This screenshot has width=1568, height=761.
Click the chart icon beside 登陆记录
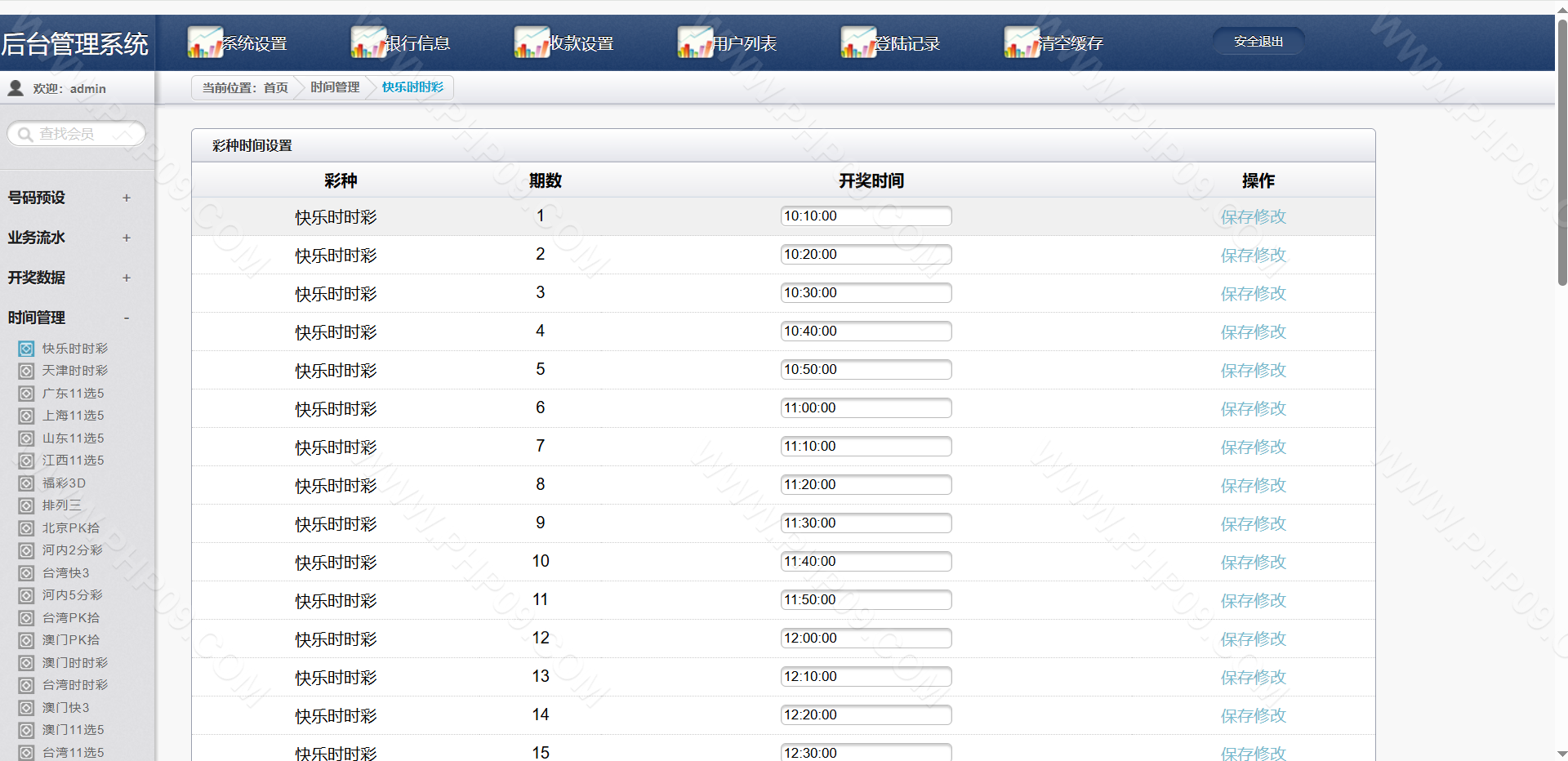857,42
